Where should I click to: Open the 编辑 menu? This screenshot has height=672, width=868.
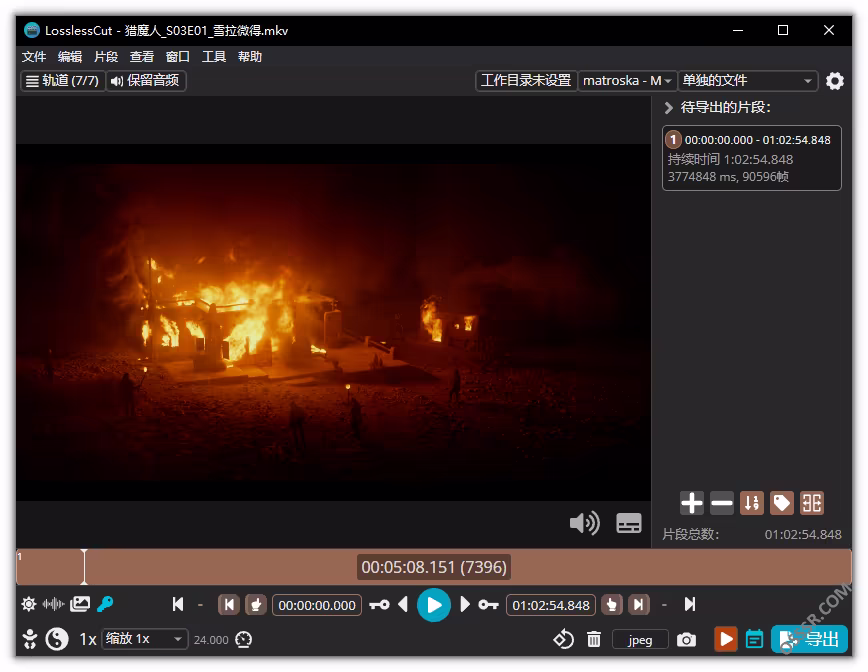click(x=70, y=57)
